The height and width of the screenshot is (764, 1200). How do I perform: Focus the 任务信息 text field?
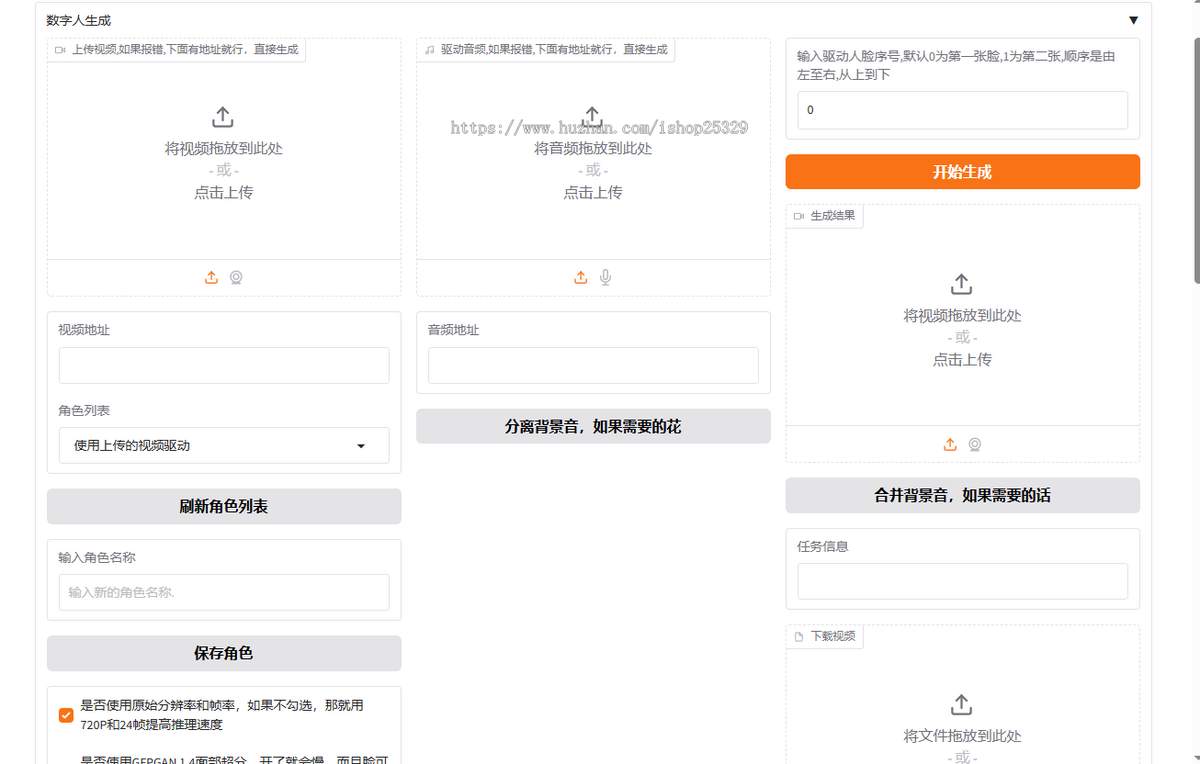click(962, 581)
